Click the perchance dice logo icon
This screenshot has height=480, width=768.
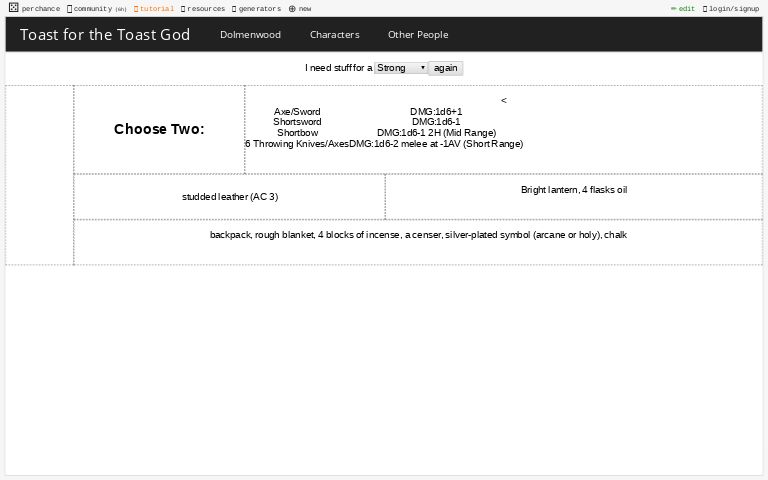(x=13, y=8)
